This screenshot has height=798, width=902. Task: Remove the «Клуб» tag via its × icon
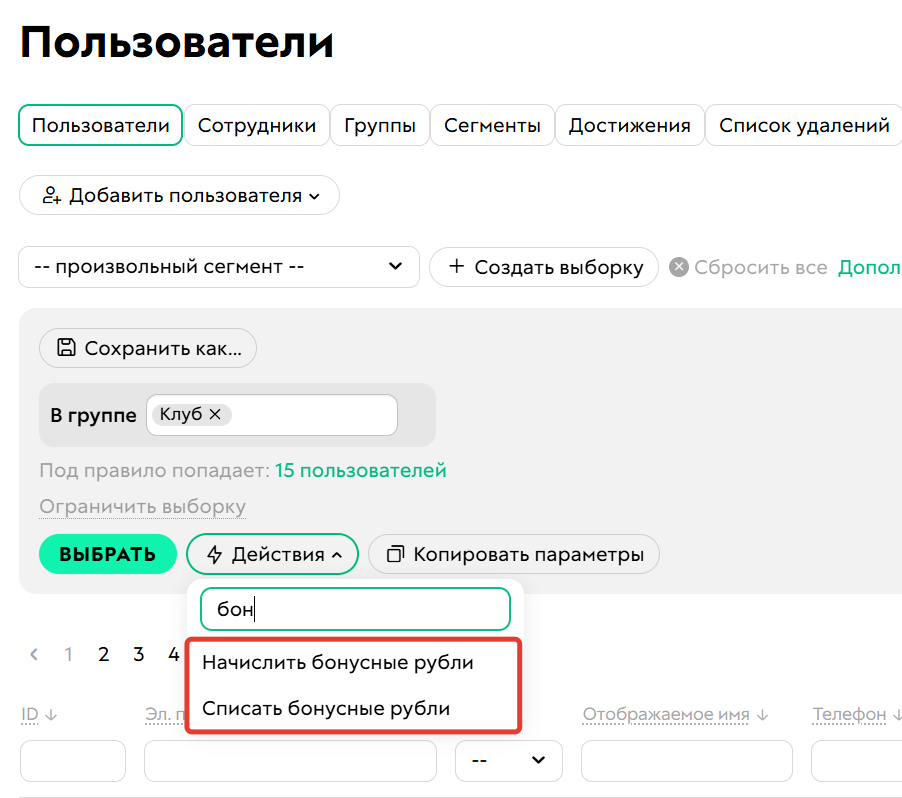(215, 414)
